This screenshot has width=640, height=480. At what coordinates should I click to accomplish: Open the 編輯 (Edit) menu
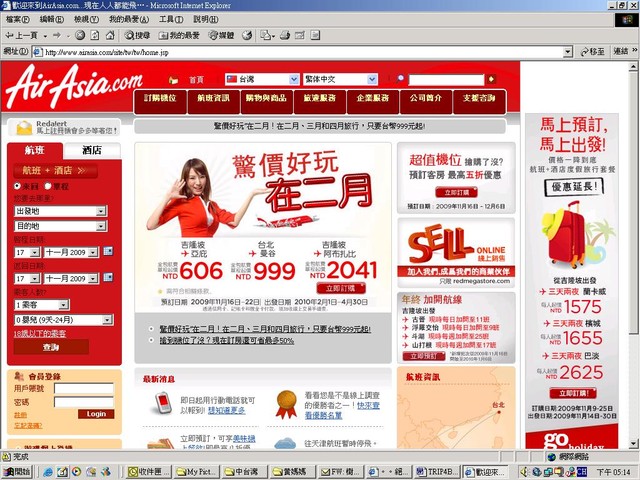(52, 19)
